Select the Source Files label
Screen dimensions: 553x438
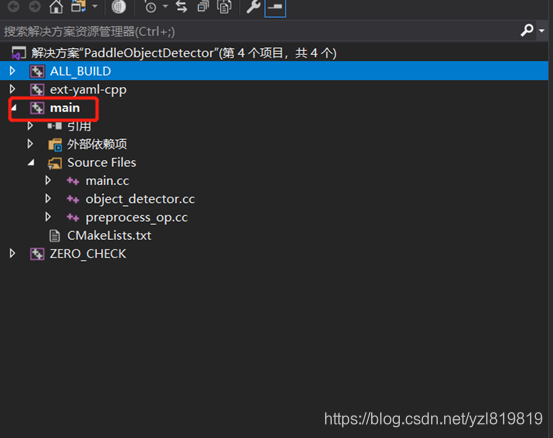click(x=102, y=163)
